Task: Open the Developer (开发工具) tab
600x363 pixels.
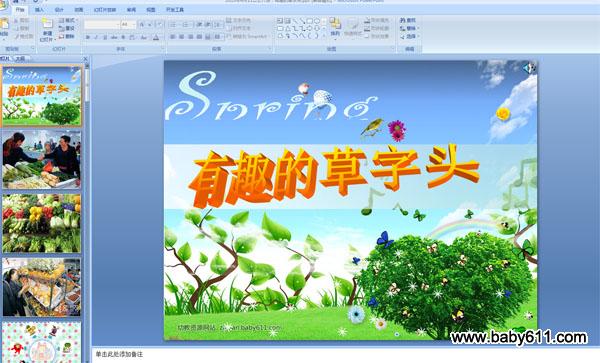Action: [x=174, y=10]
